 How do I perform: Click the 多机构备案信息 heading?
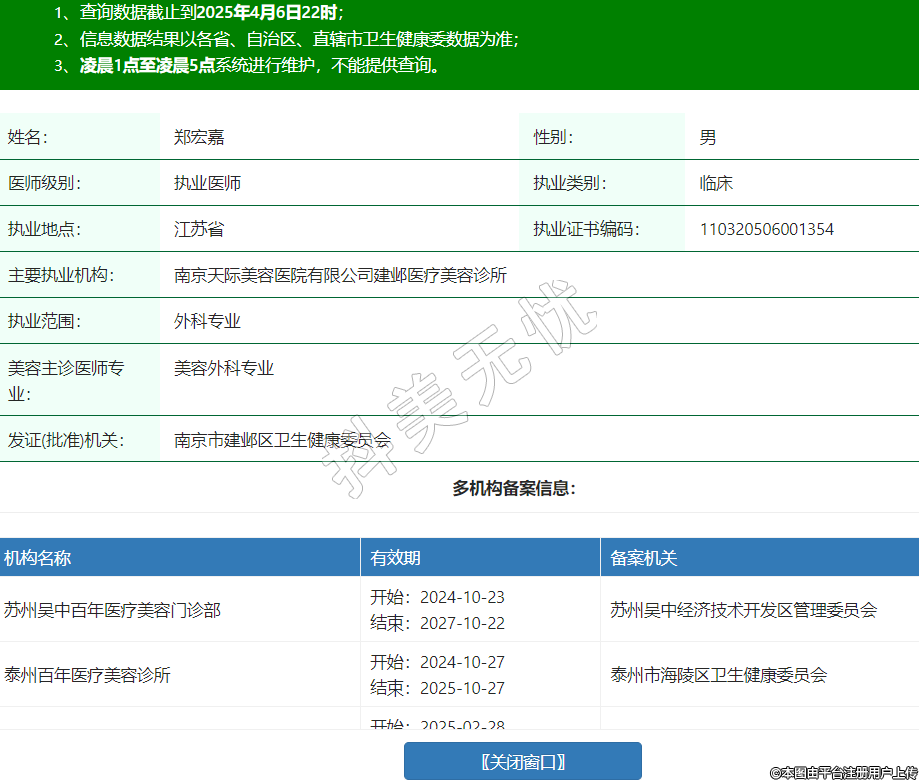click(513, 488)
